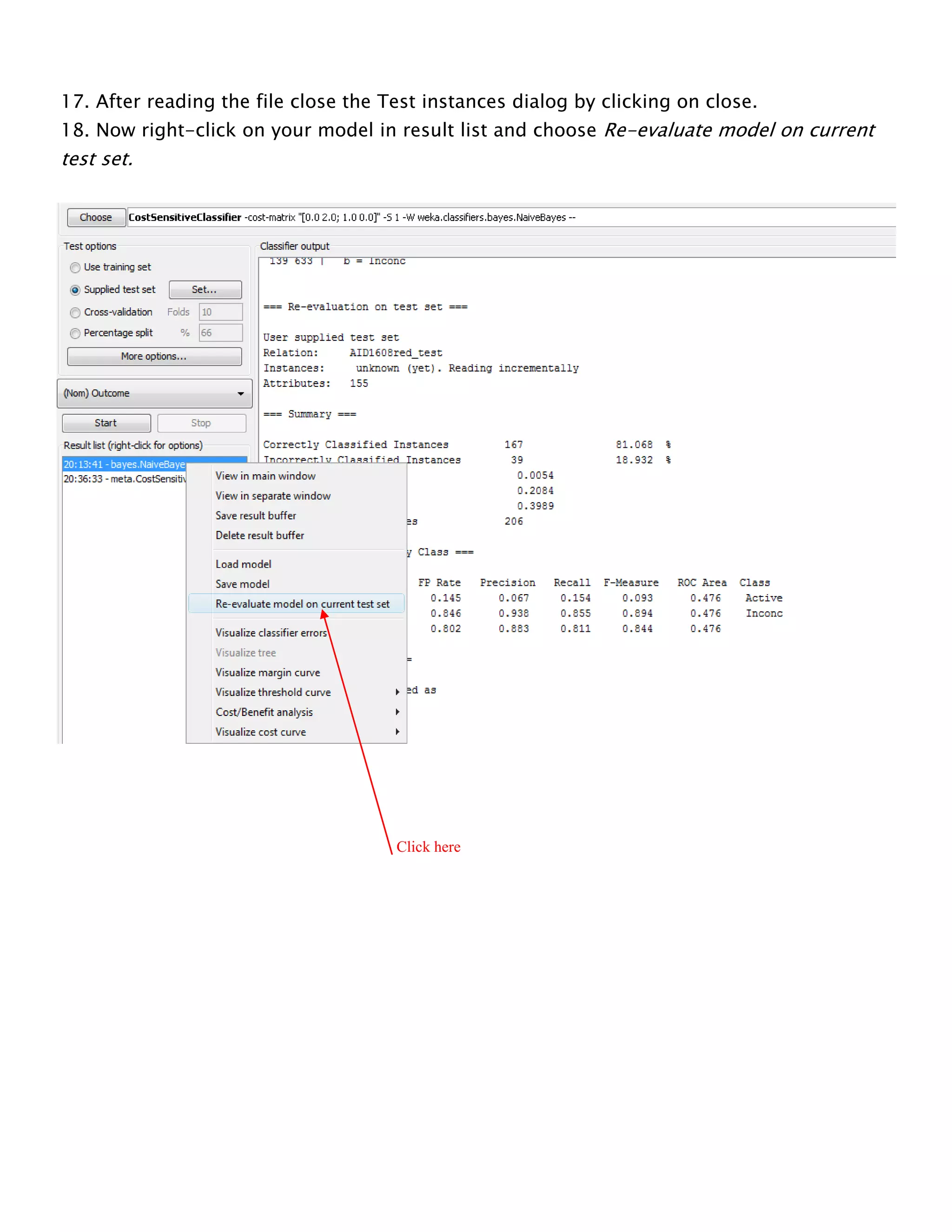Open the More options... dialog
Image resolution: width=952 pixels, height=1232 pixels.
154,357
